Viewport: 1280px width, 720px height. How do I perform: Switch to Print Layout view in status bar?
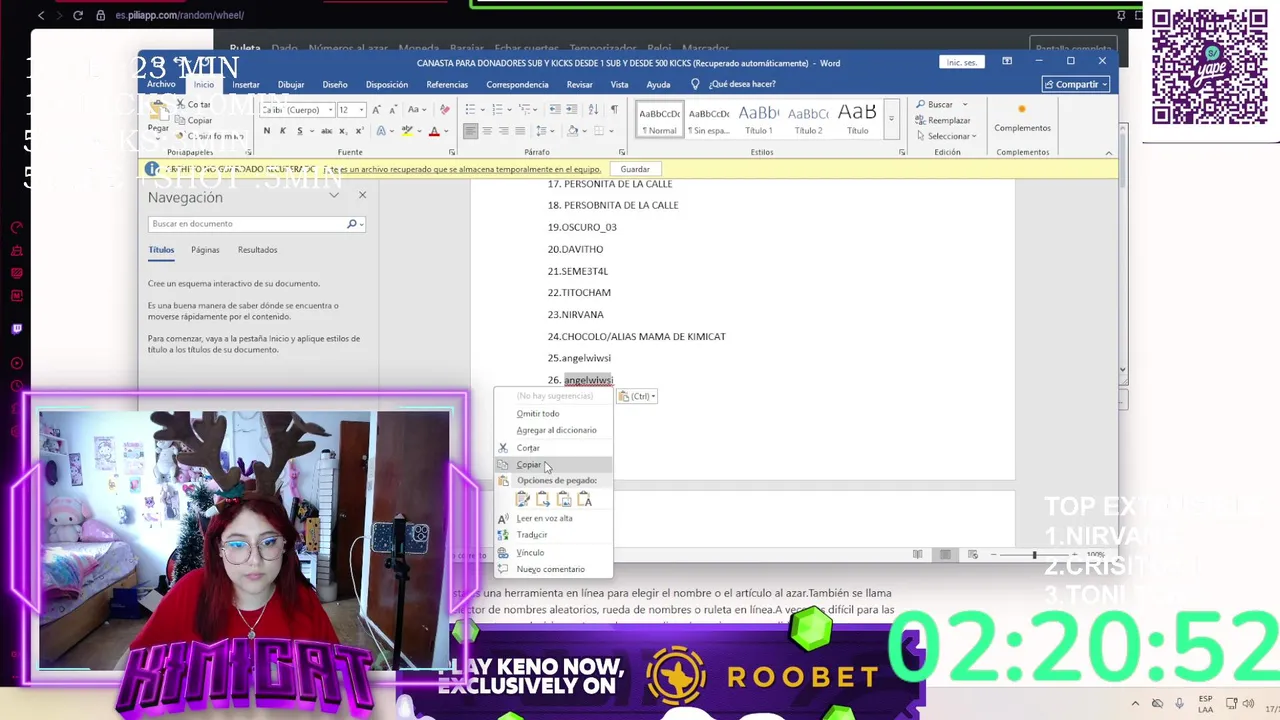click(945, 554)
